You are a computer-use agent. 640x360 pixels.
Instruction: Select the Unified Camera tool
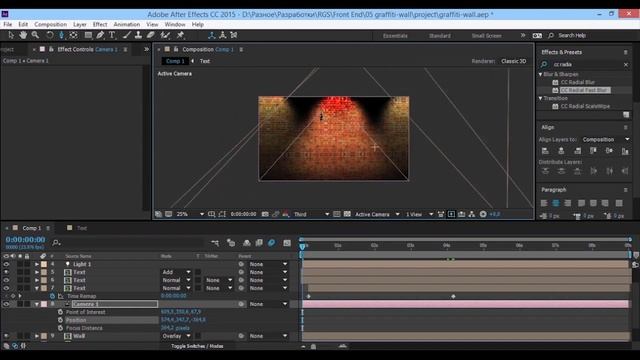(x=62, y=35)
